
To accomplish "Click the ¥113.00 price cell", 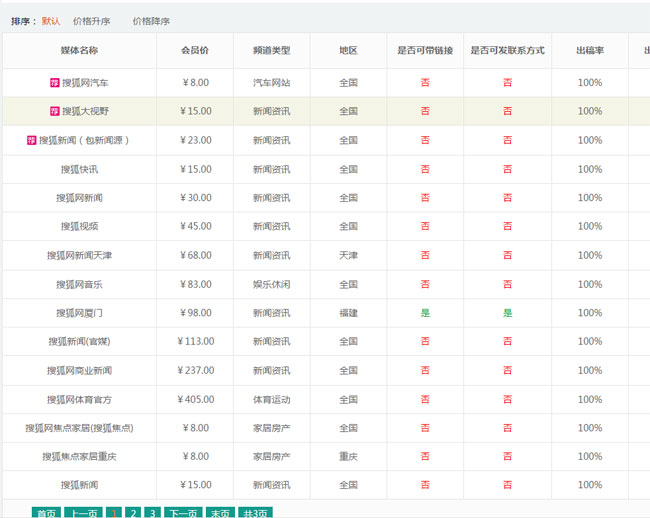I will coord(196,341).
